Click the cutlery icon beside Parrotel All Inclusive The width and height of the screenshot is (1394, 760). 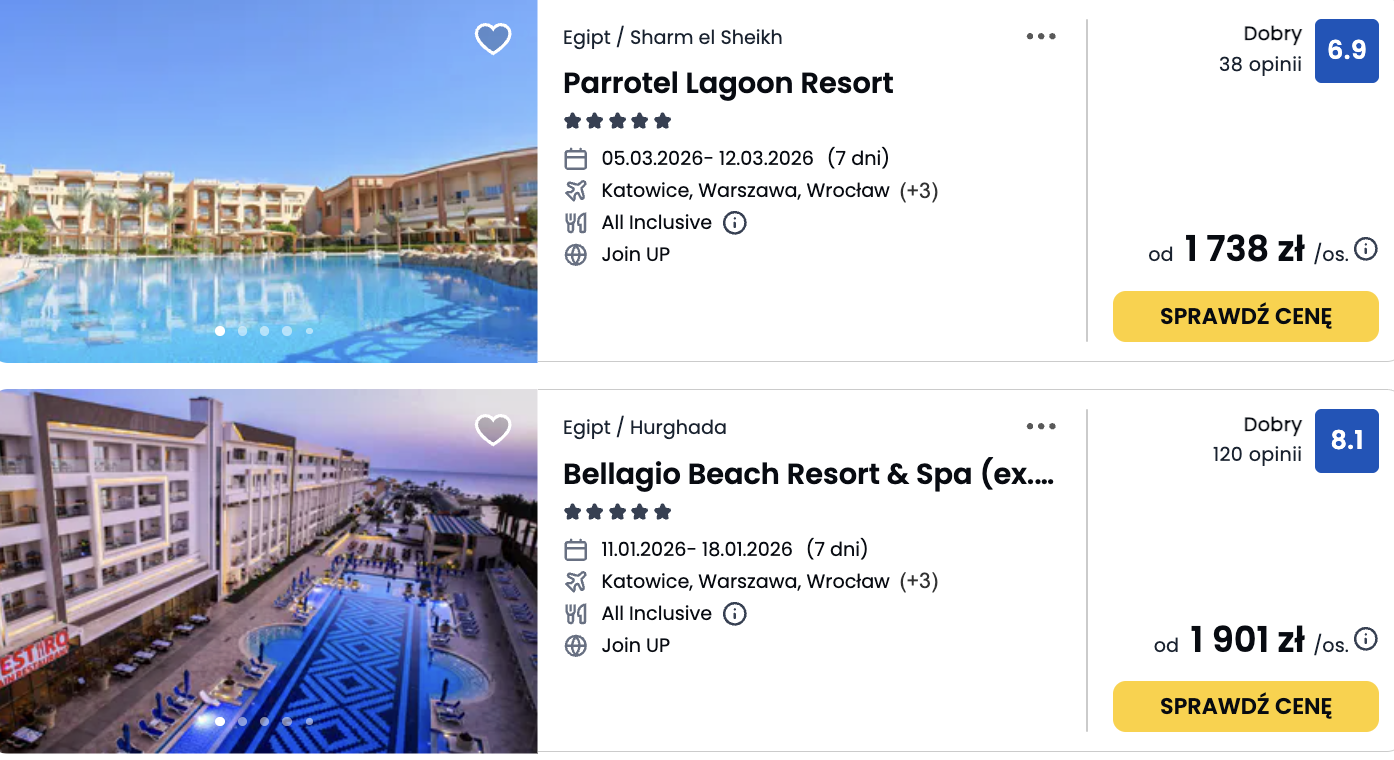pyautogui.click(x=576, y=222)
